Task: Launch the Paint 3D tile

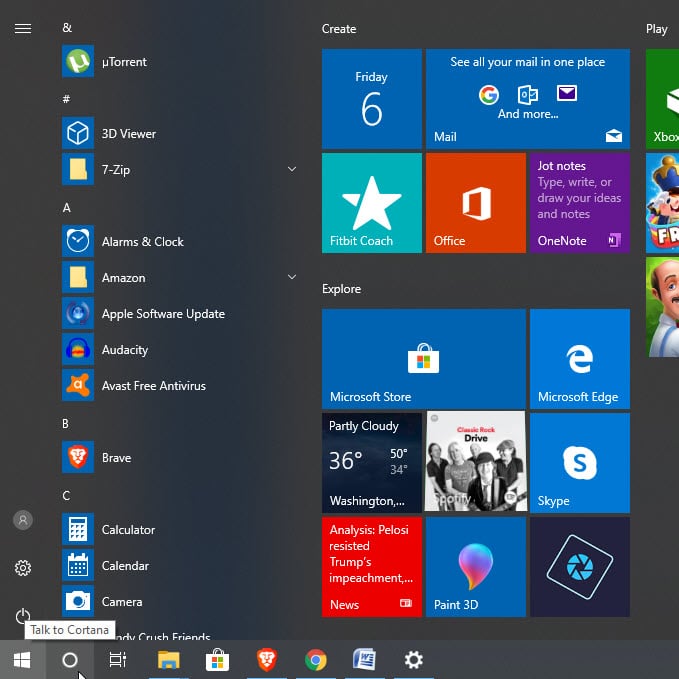Action: point(475,567)
